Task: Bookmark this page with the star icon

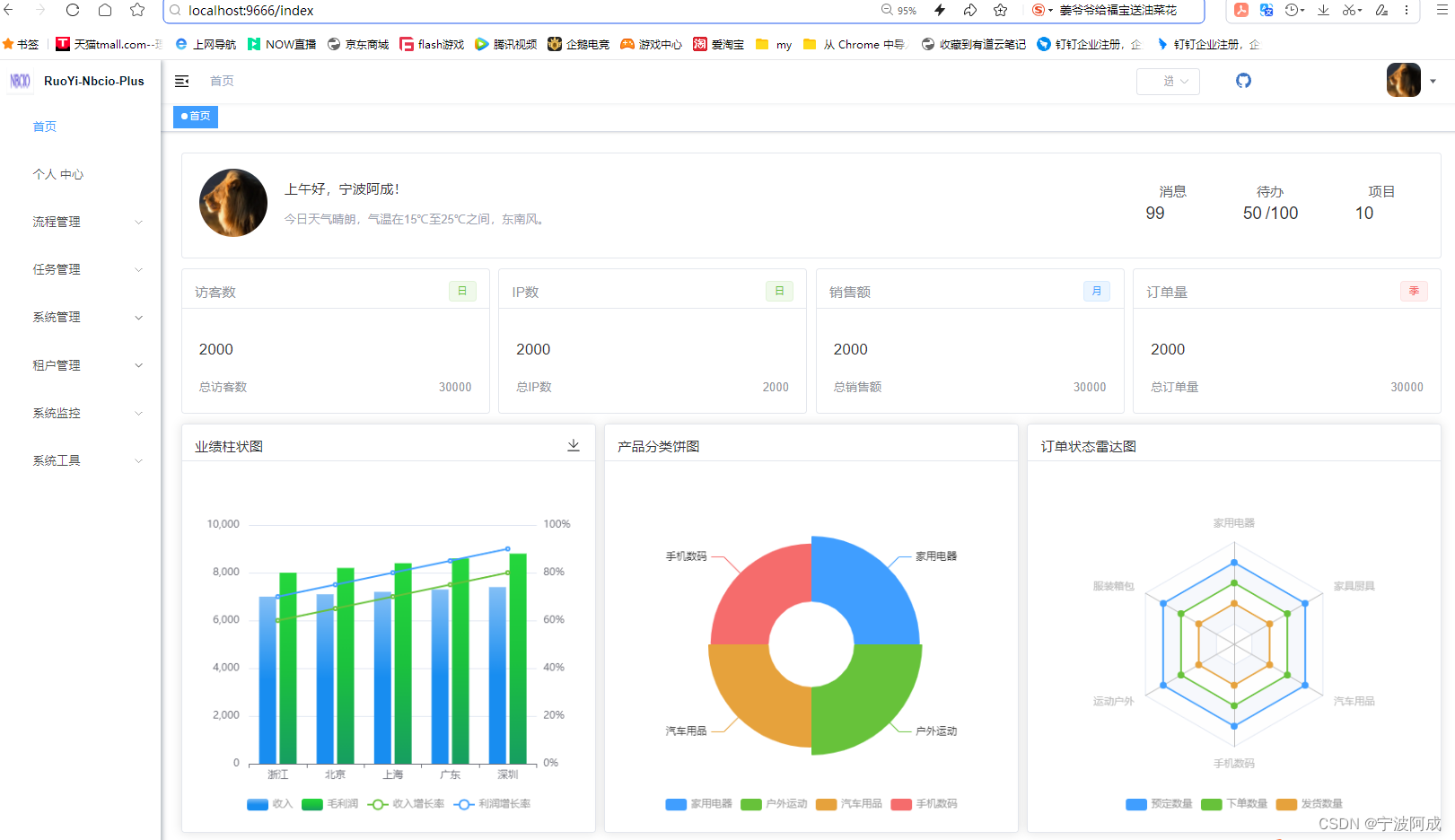Action: tap(137, 10)
